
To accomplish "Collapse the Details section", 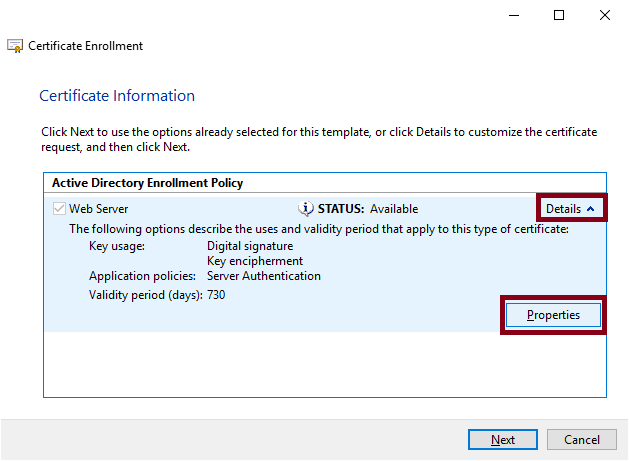I will pos(571,209).
